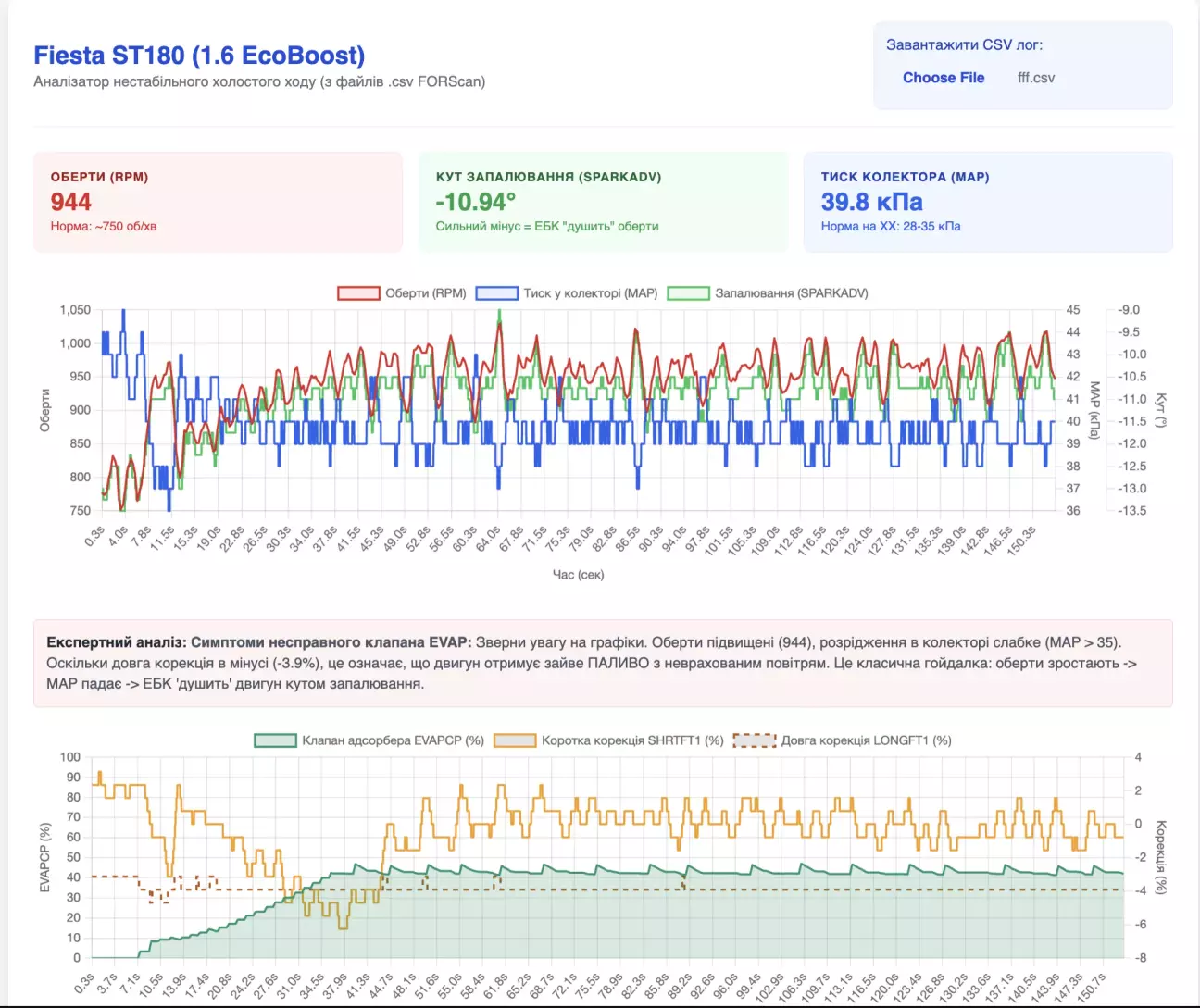Click the 150.3s time axis label

[x=1022, y=540]
